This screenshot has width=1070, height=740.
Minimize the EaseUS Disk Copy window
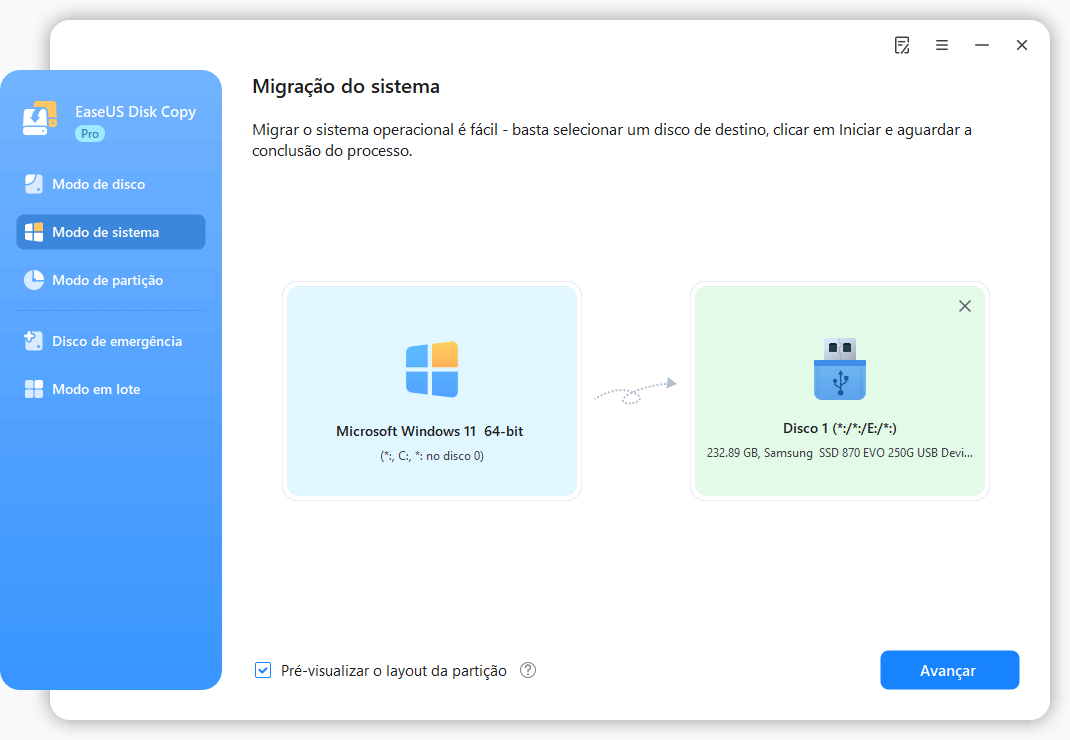(981, 45)
